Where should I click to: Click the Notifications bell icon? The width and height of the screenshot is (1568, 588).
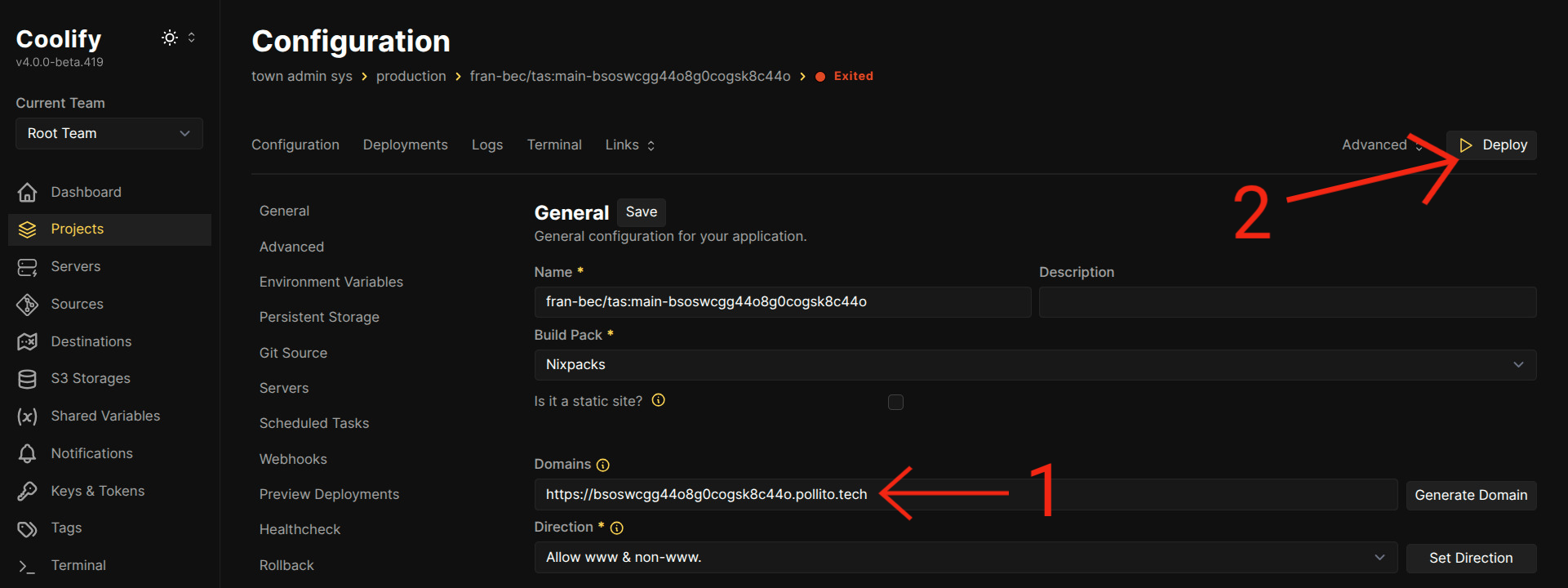pos(27,453)
